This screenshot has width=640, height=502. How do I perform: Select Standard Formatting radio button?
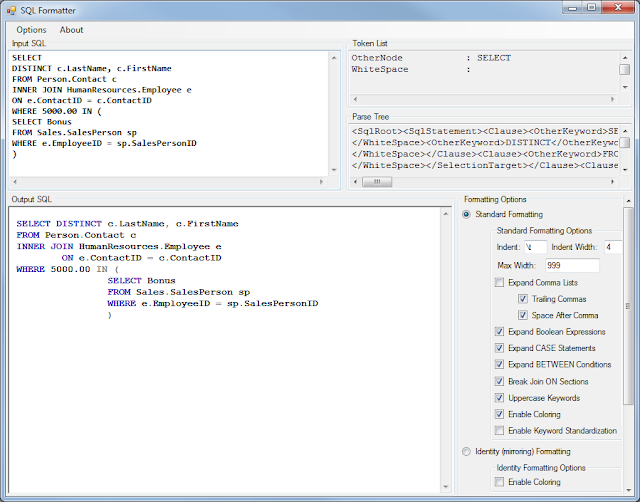[466, 215]
